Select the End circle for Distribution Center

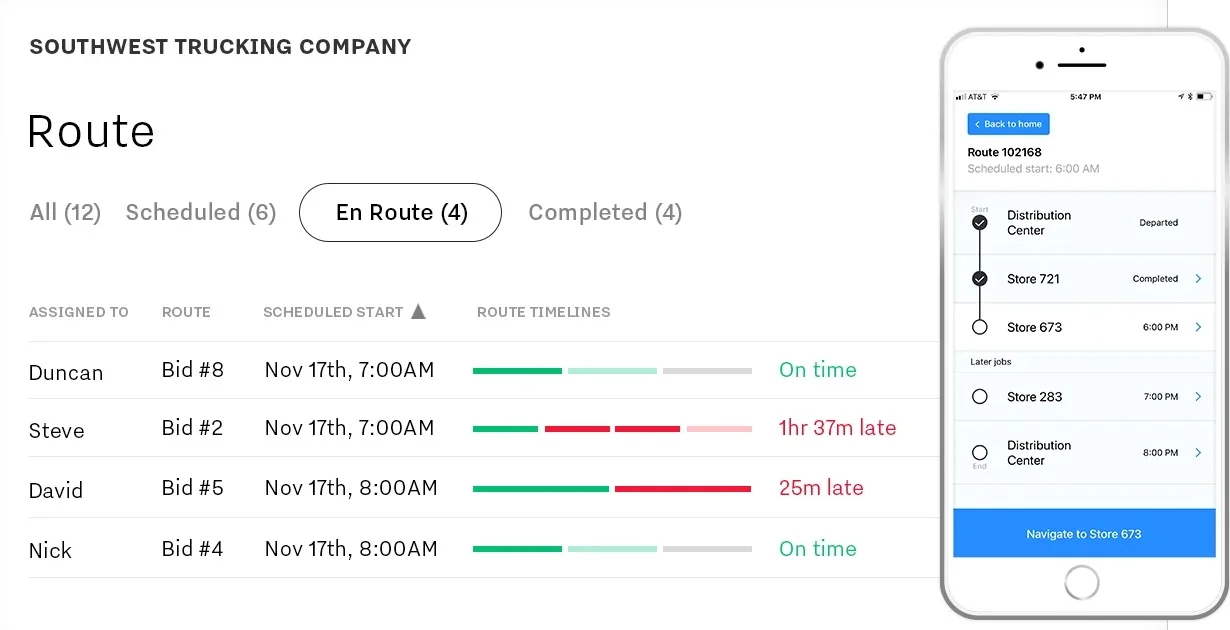pos(980,452)
